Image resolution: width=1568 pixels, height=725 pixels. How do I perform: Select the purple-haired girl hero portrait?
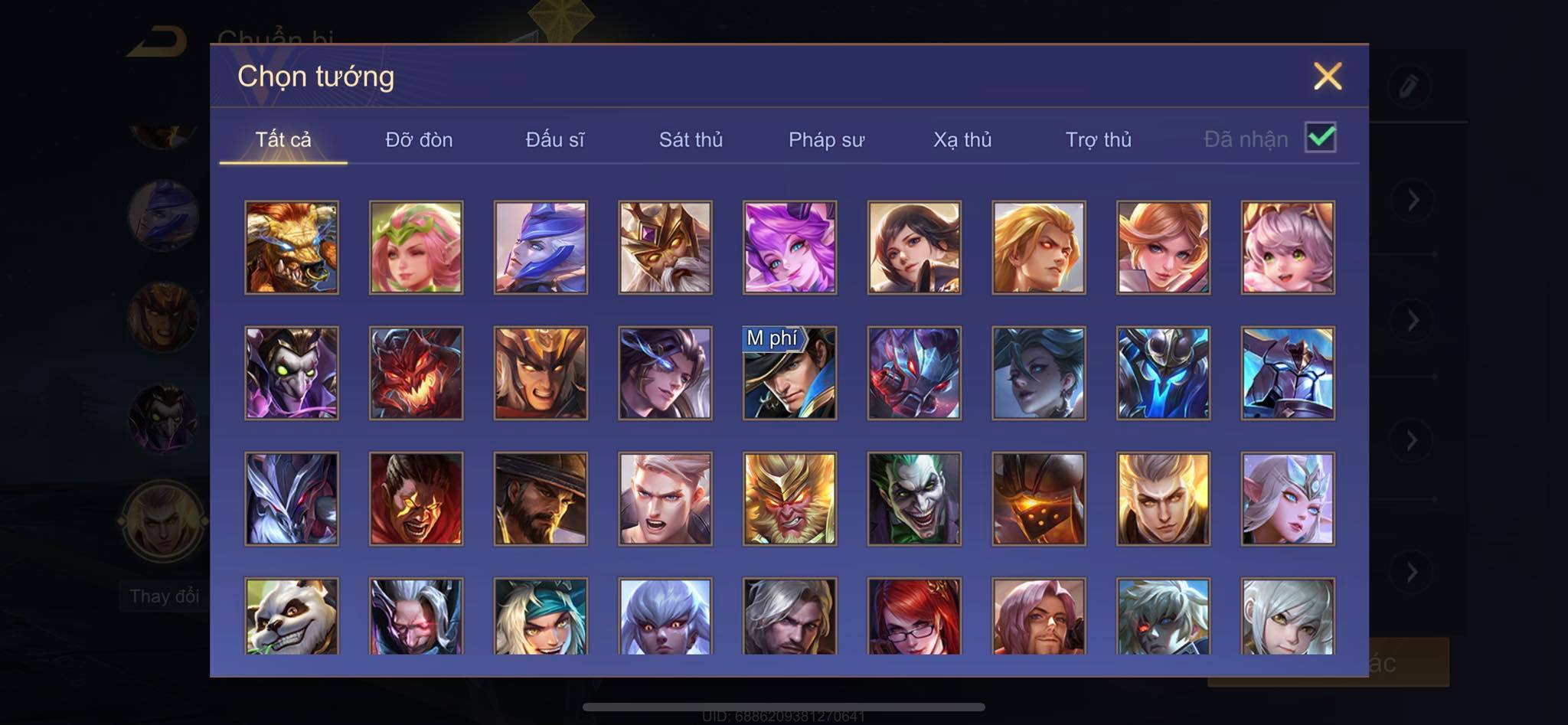point(789,247)
